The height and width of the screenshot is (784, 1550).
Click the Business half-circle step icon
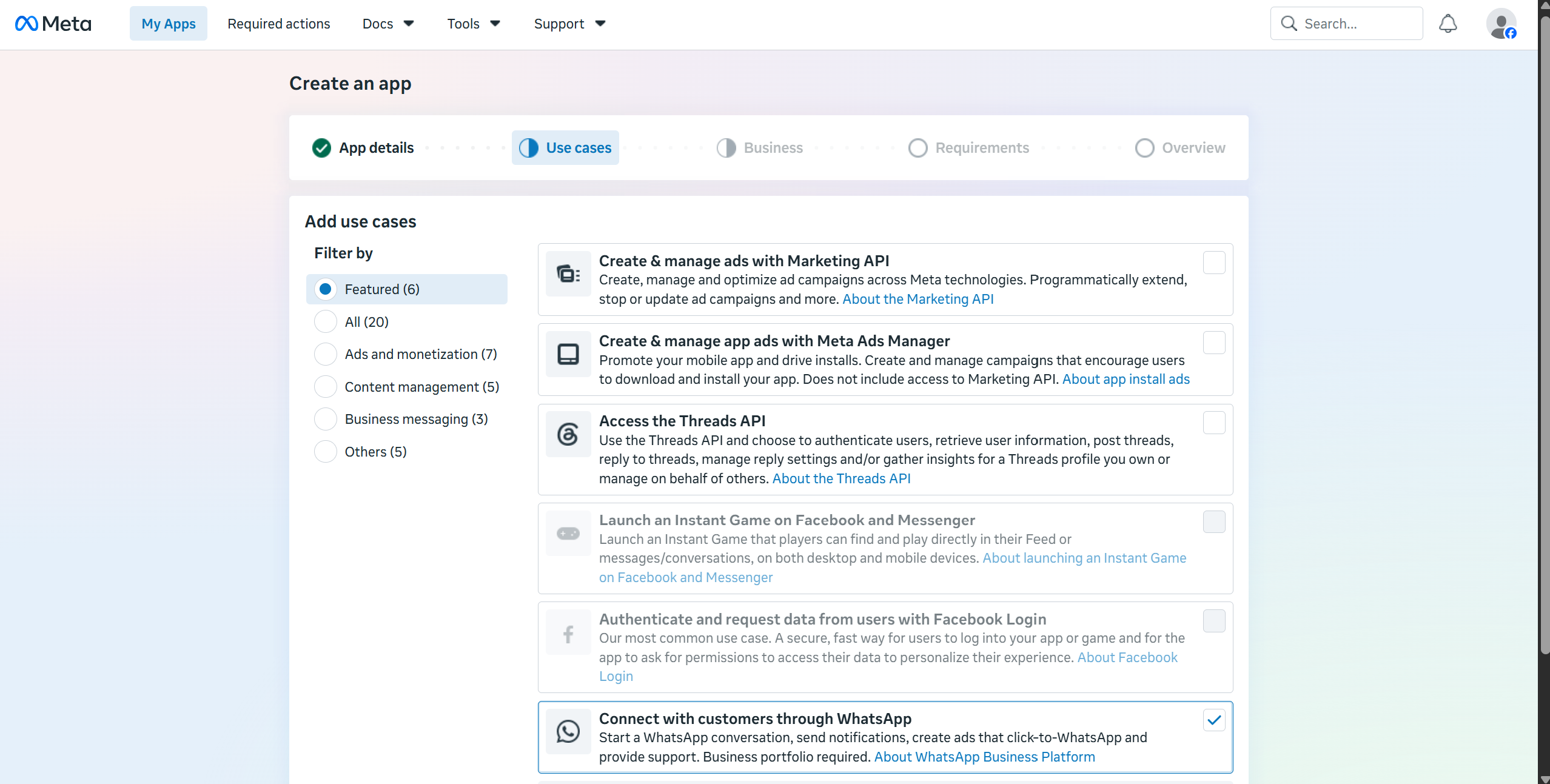click(726, 148)
